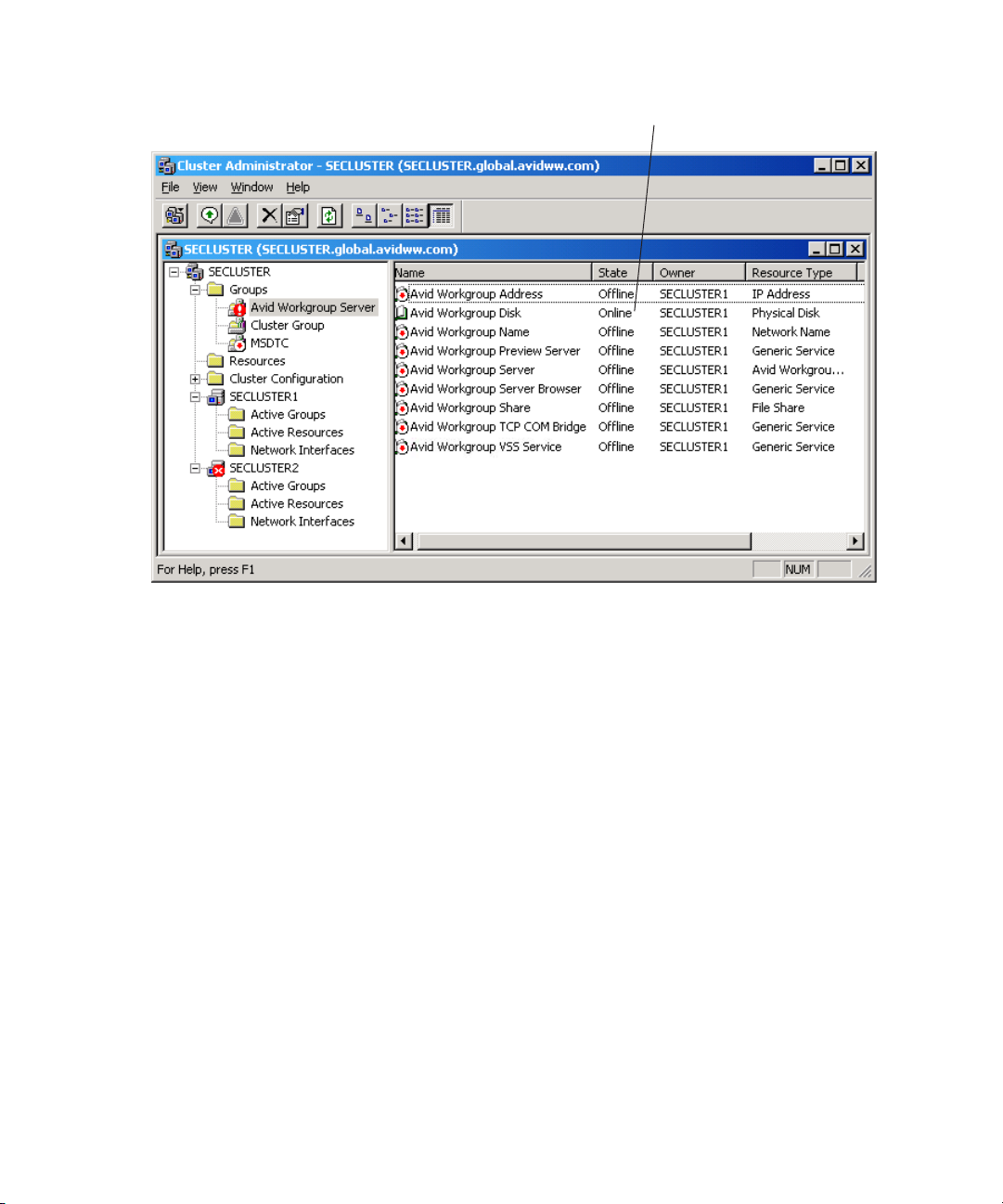
Task: Click the Online state of Avid Workgroup Disk
Action: 614,313
